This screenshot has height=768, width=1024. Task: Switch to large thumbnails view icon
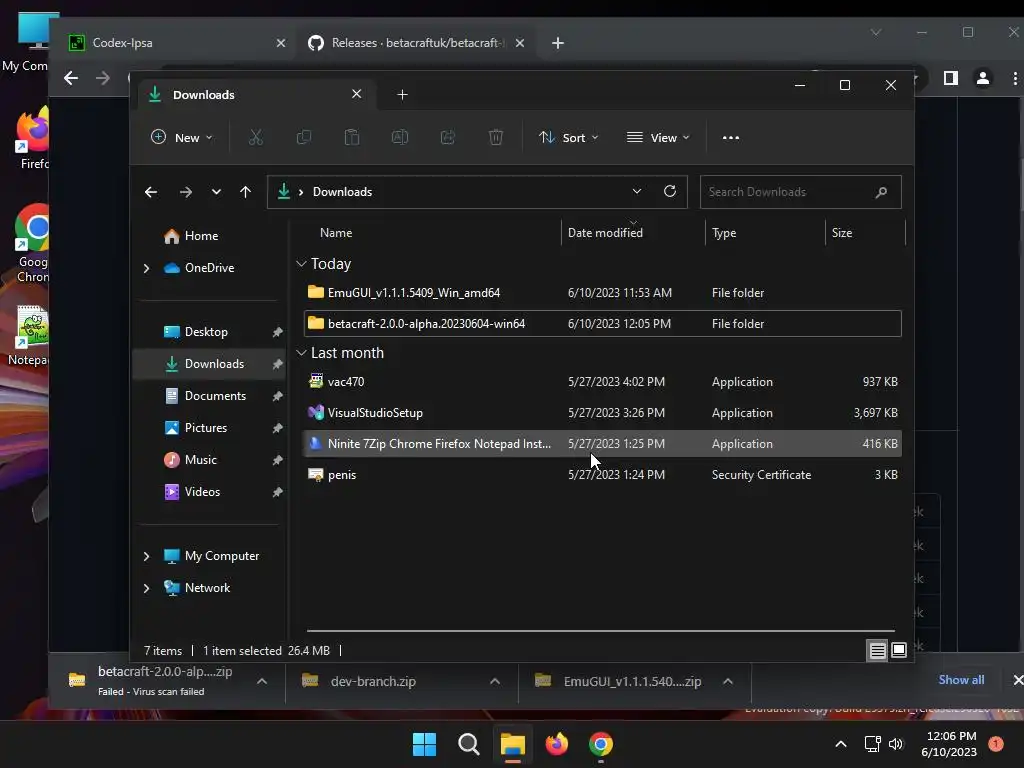coord(899,650)
